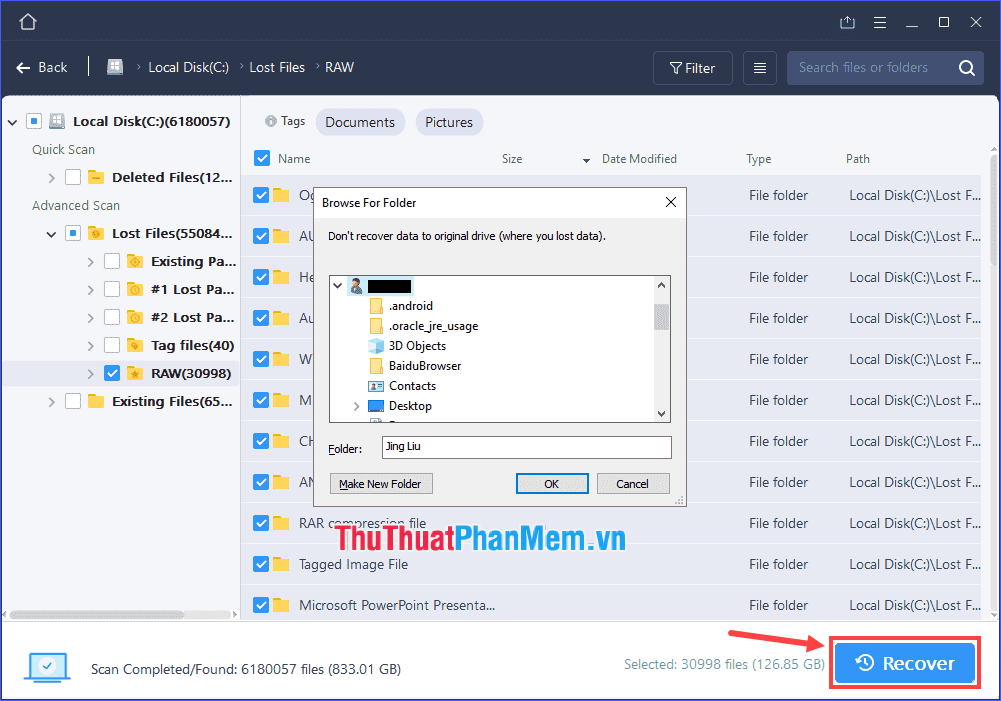1001x701 pixels.
Task: Click the Home icon in the title bar
Action: (x=26, y=20)
